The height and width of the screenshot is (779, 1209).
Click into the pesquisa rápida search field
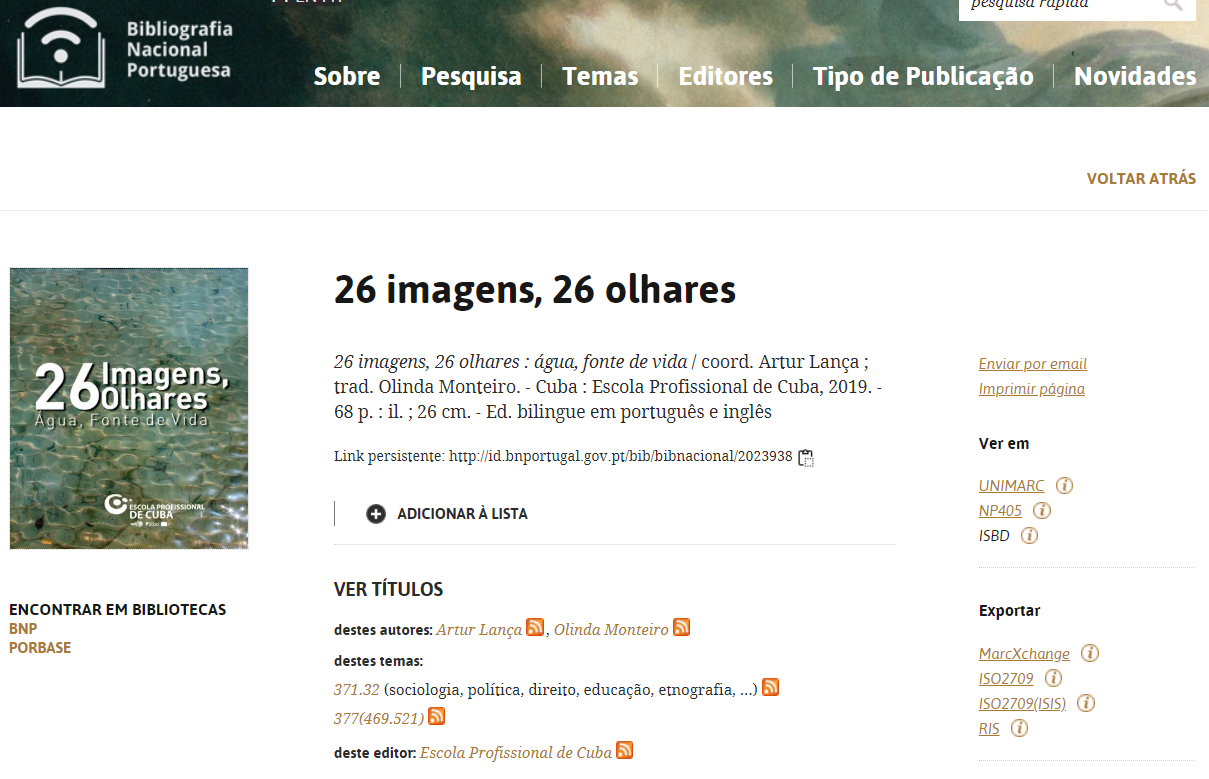[1058, 5]
